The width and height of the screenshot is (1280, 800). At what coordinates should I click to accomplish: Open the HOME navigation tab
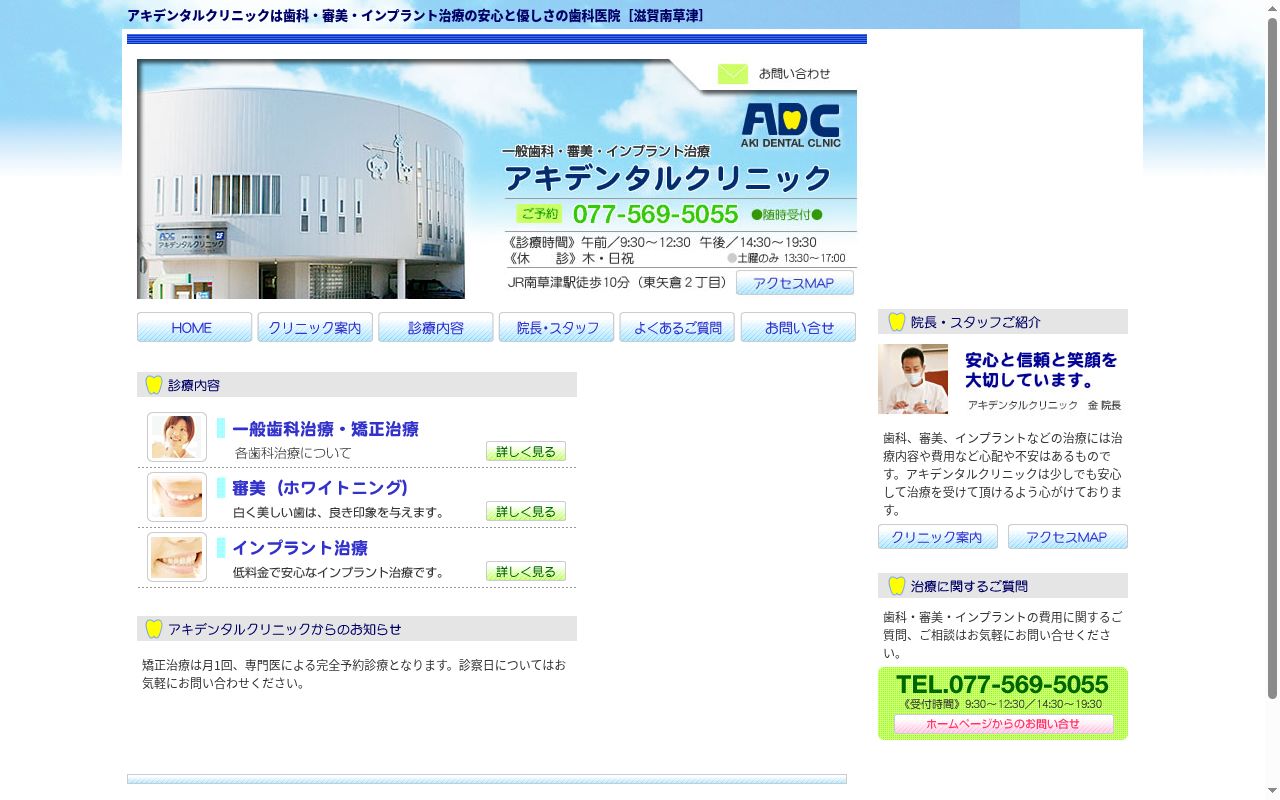[x=194, y=327]
